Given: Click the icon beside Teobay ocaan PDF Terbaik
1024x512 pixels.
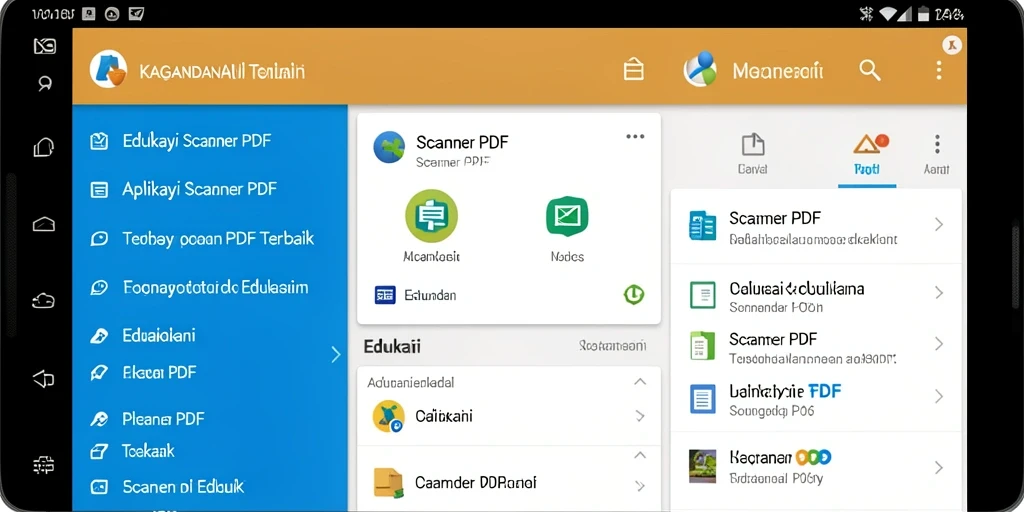Looking at the screenshot, I should pyautogui.click(x=99, y=239).
